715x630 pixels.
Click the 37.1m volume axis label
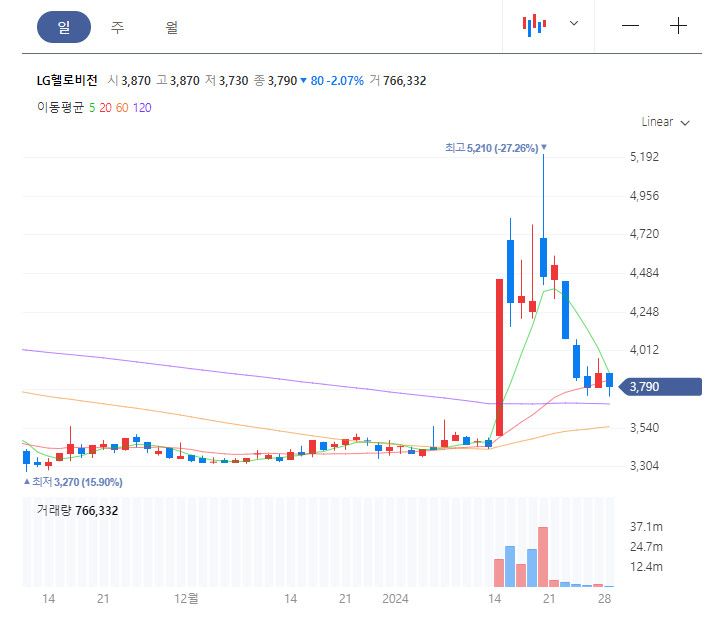[646, 527]
